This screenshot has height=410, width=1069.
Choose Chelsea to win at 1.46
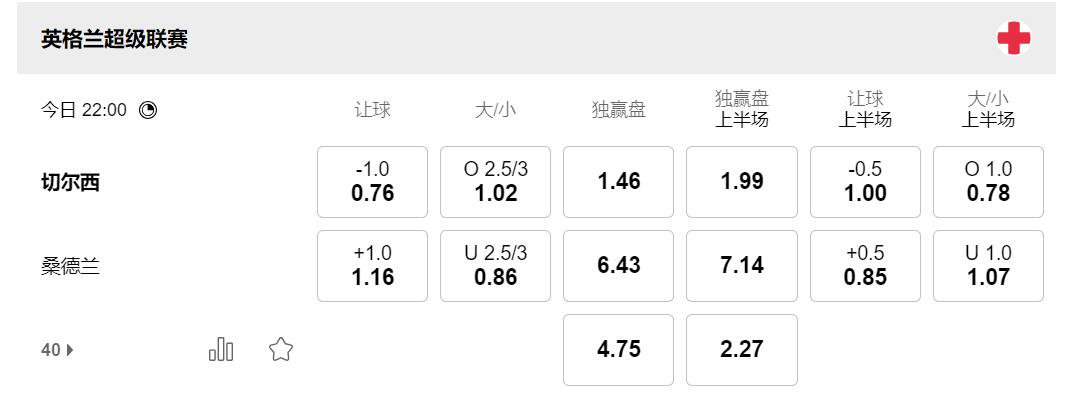pos(619,182)
